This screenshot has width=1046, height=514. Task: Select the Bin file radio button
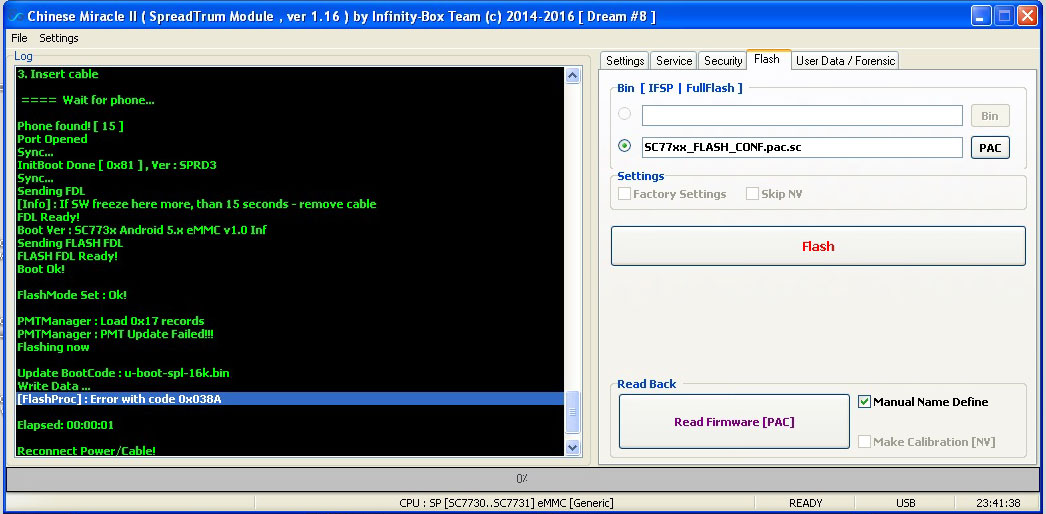click(624, 114)
